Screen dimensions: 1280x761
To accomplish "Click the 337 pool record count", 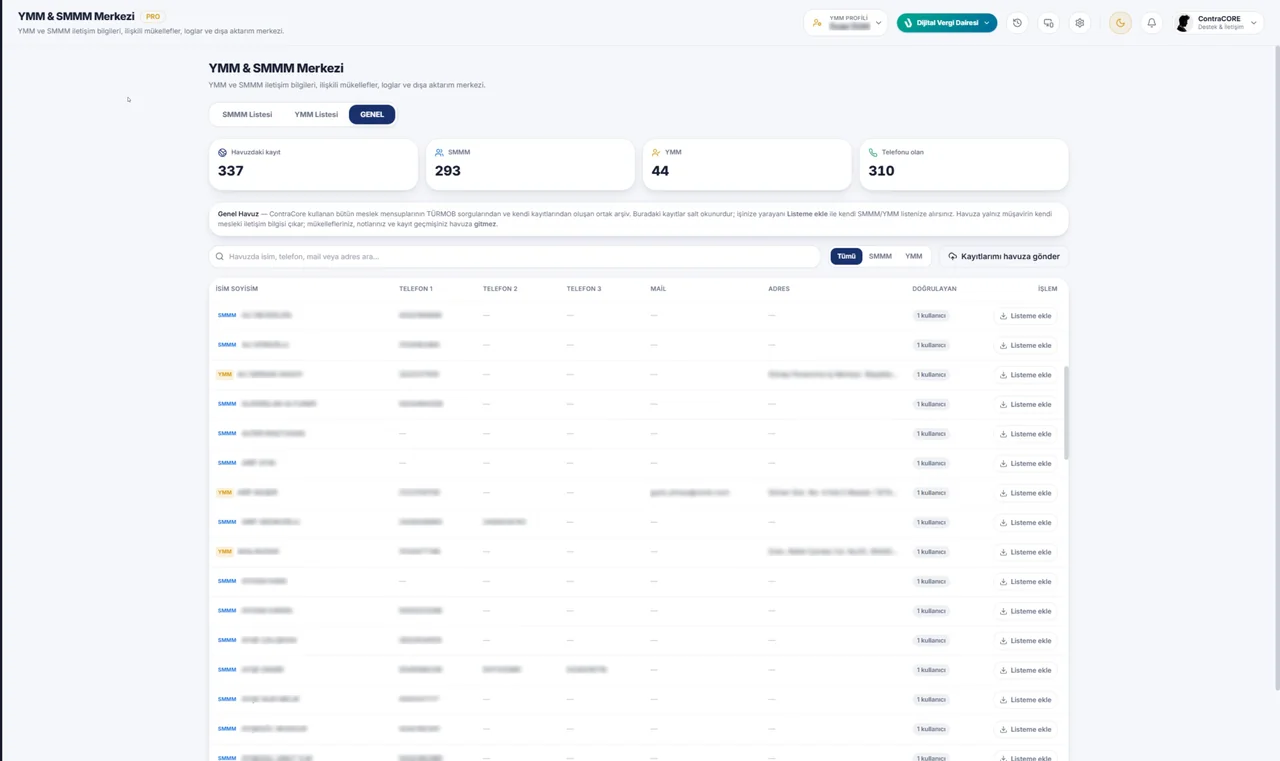I will click(x=231, y=171).
